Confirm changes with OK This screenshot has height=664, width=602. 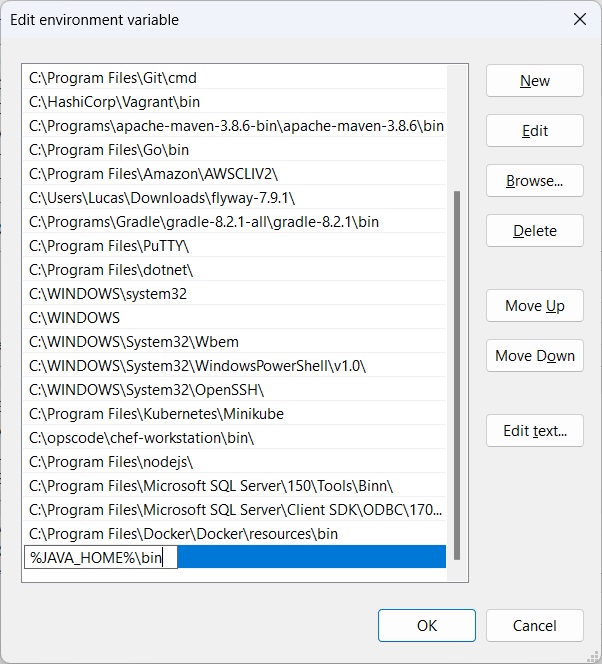pos(426,626)
